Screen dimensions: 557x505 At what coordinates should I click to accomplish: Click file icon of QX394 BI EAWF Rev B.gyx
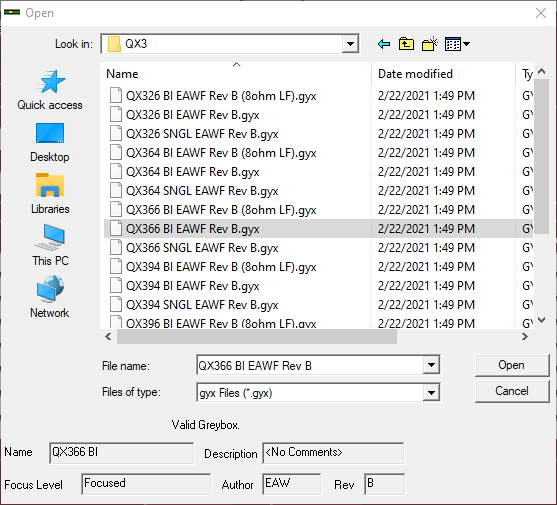(116, 286)
